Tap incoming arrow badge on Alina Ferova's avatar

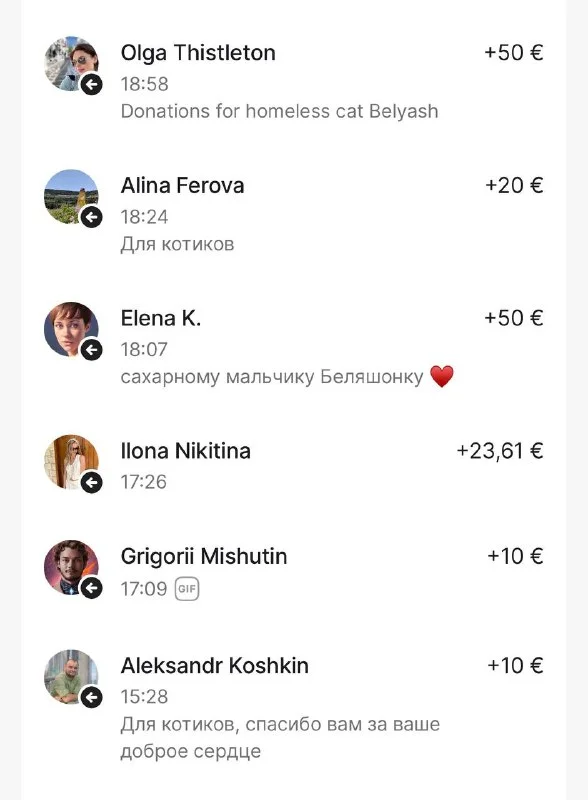click(92, 217)
